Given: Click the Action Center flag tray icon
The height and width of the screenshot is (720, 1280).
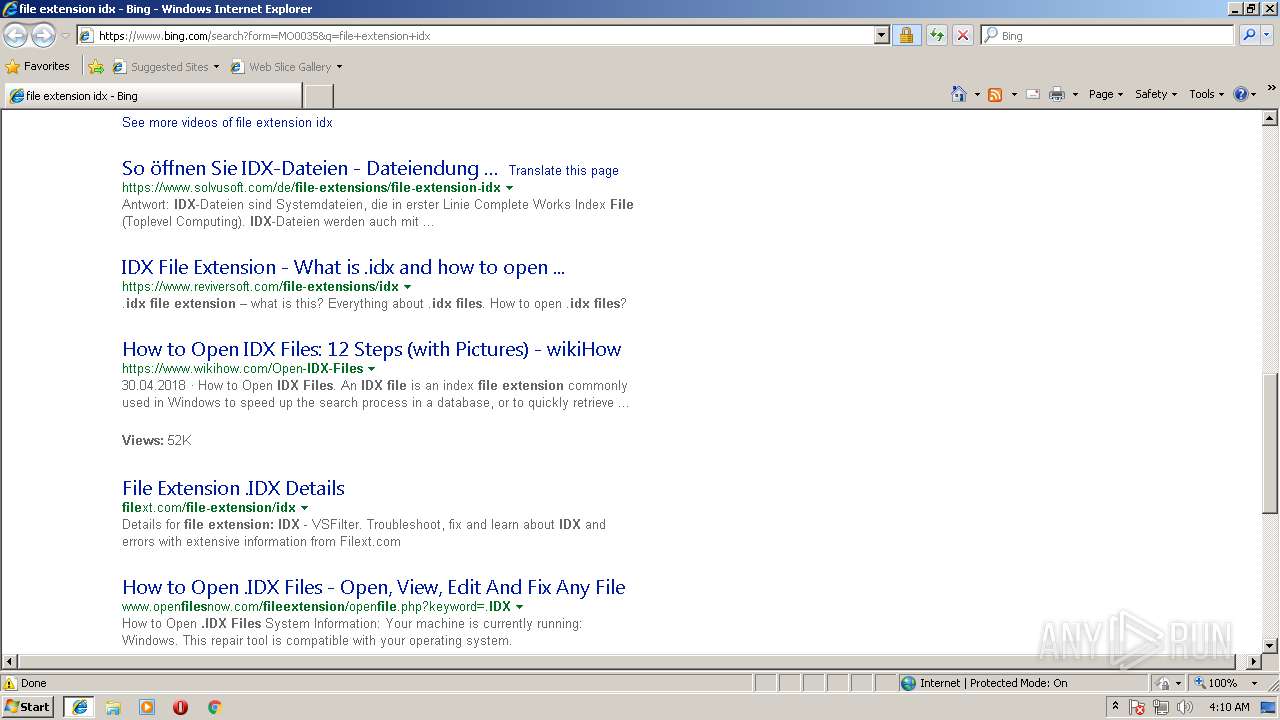Looking at the screenshot, I should [x=1137, y=707].
